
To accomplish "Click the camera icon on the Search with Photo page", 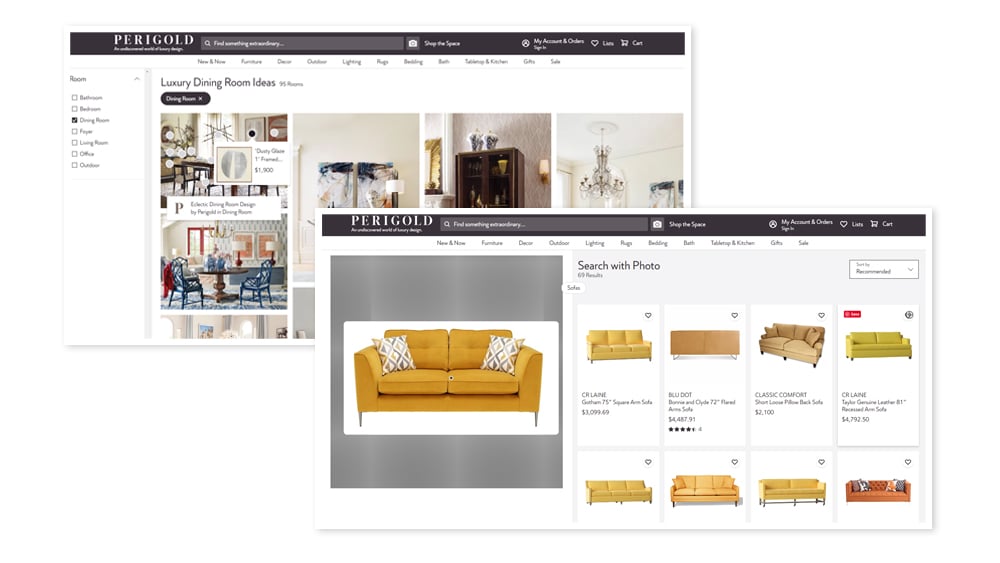I will 657,225.
